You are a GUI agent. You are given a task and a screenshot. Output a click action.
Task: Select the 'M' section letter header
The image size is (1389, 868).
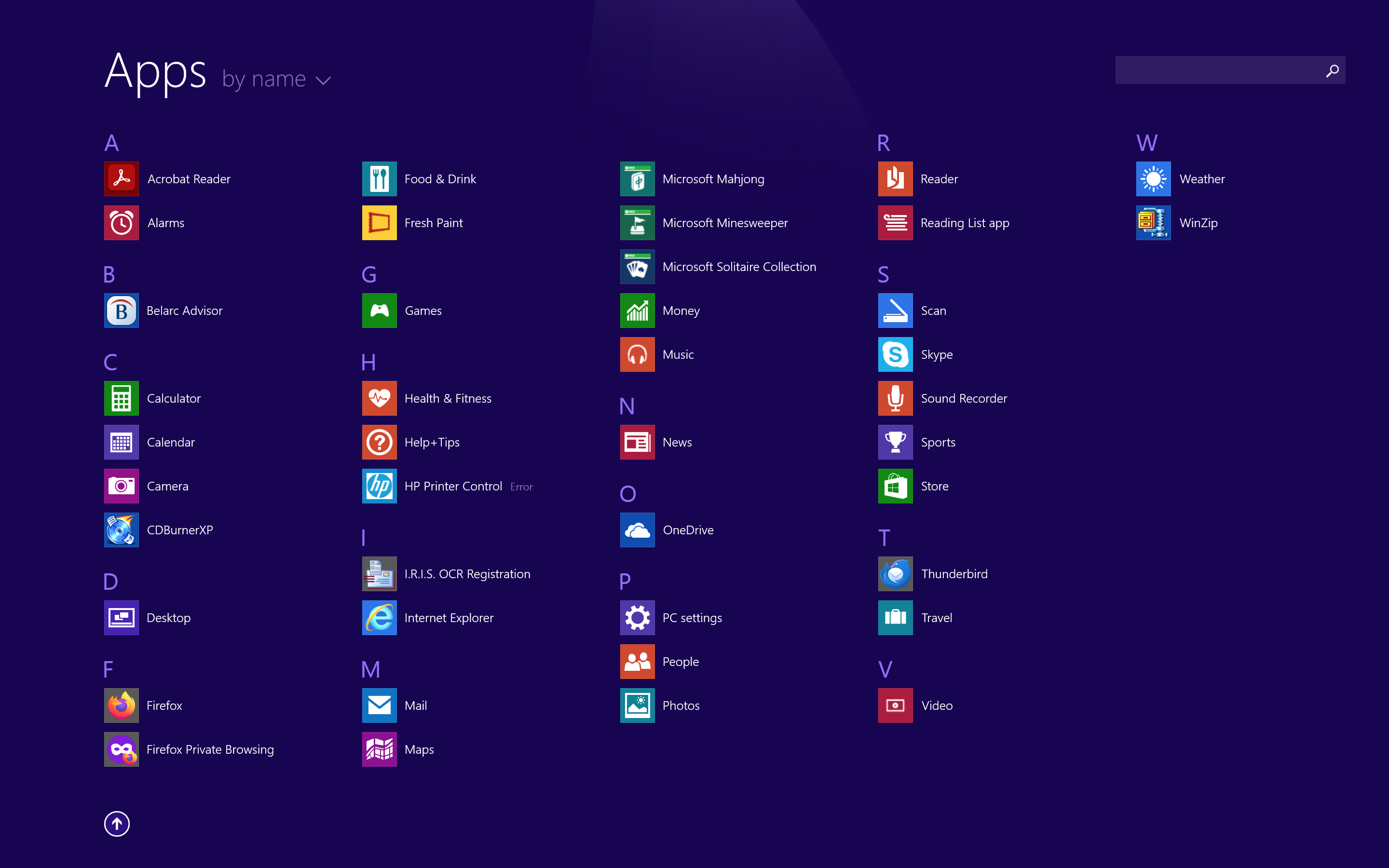[x=371, y=669]
